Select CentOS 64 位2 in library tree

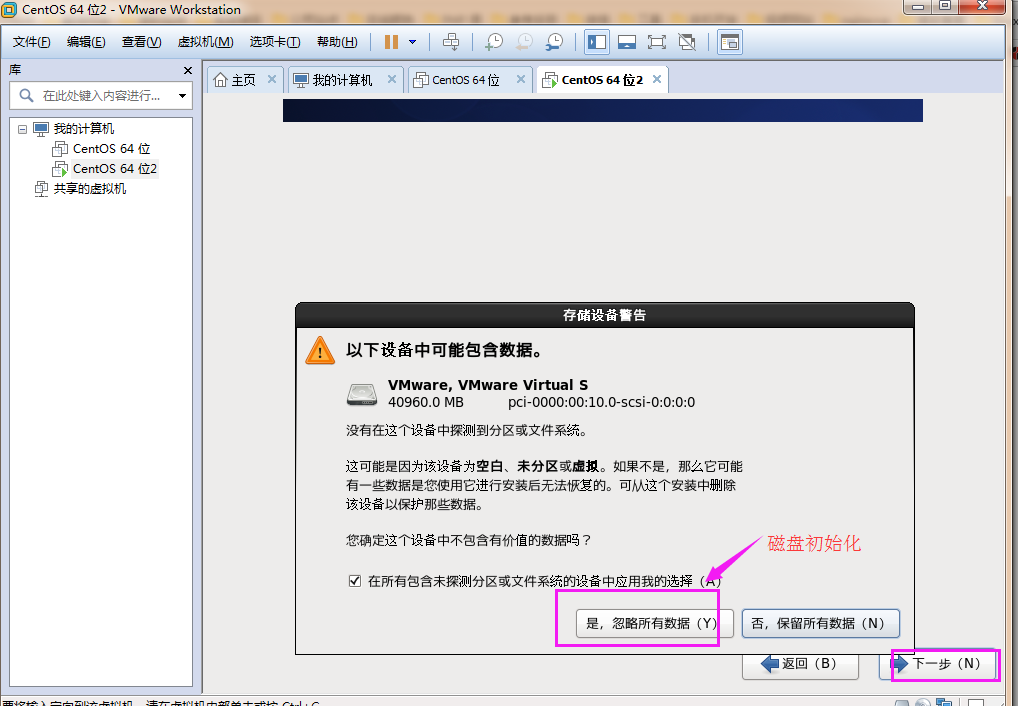click(114, 169)
